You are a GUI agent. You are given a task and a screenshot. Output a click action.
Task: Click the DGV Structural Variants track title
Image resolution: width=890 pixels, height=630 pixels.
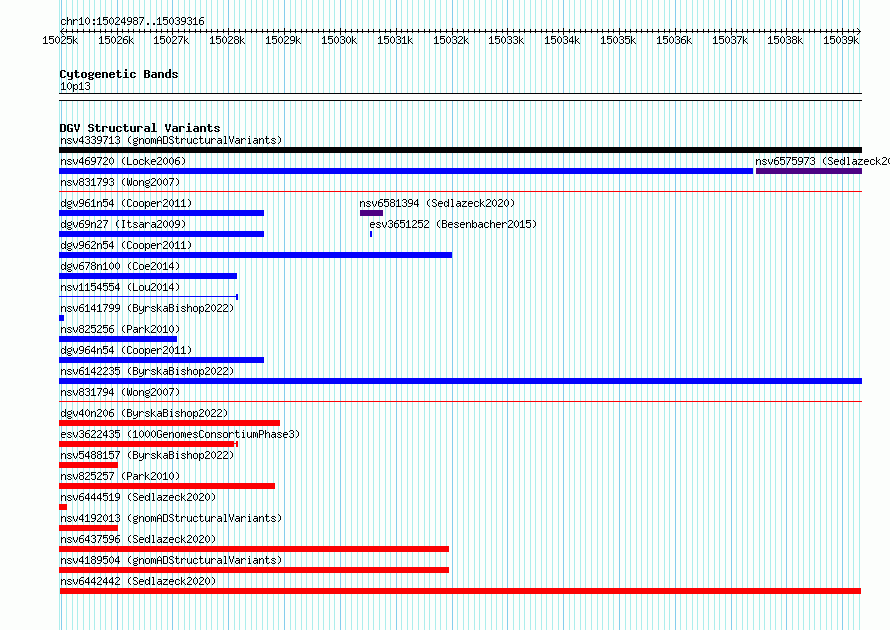point(140,128)
